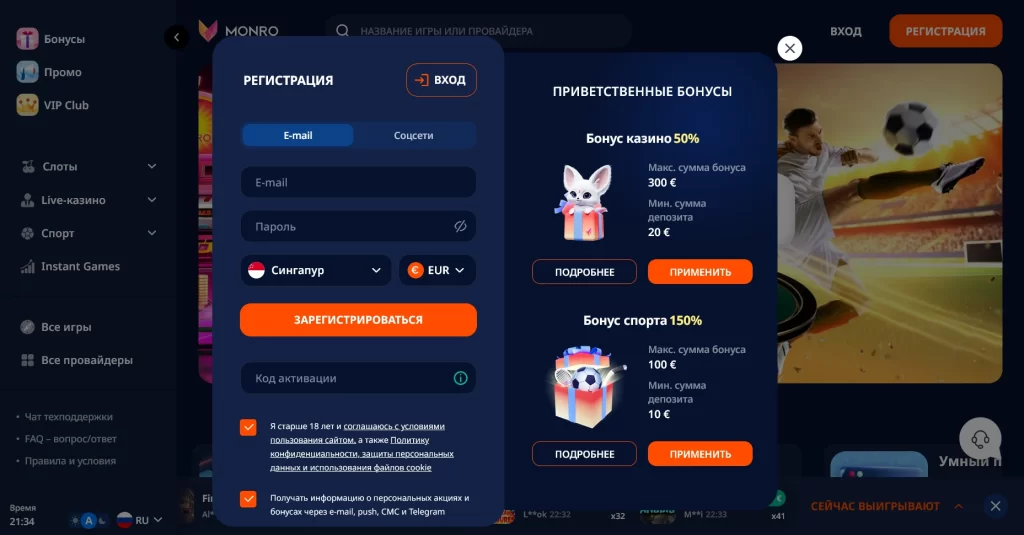Expand the Слоты sidebar section

(x=88, y=167)
